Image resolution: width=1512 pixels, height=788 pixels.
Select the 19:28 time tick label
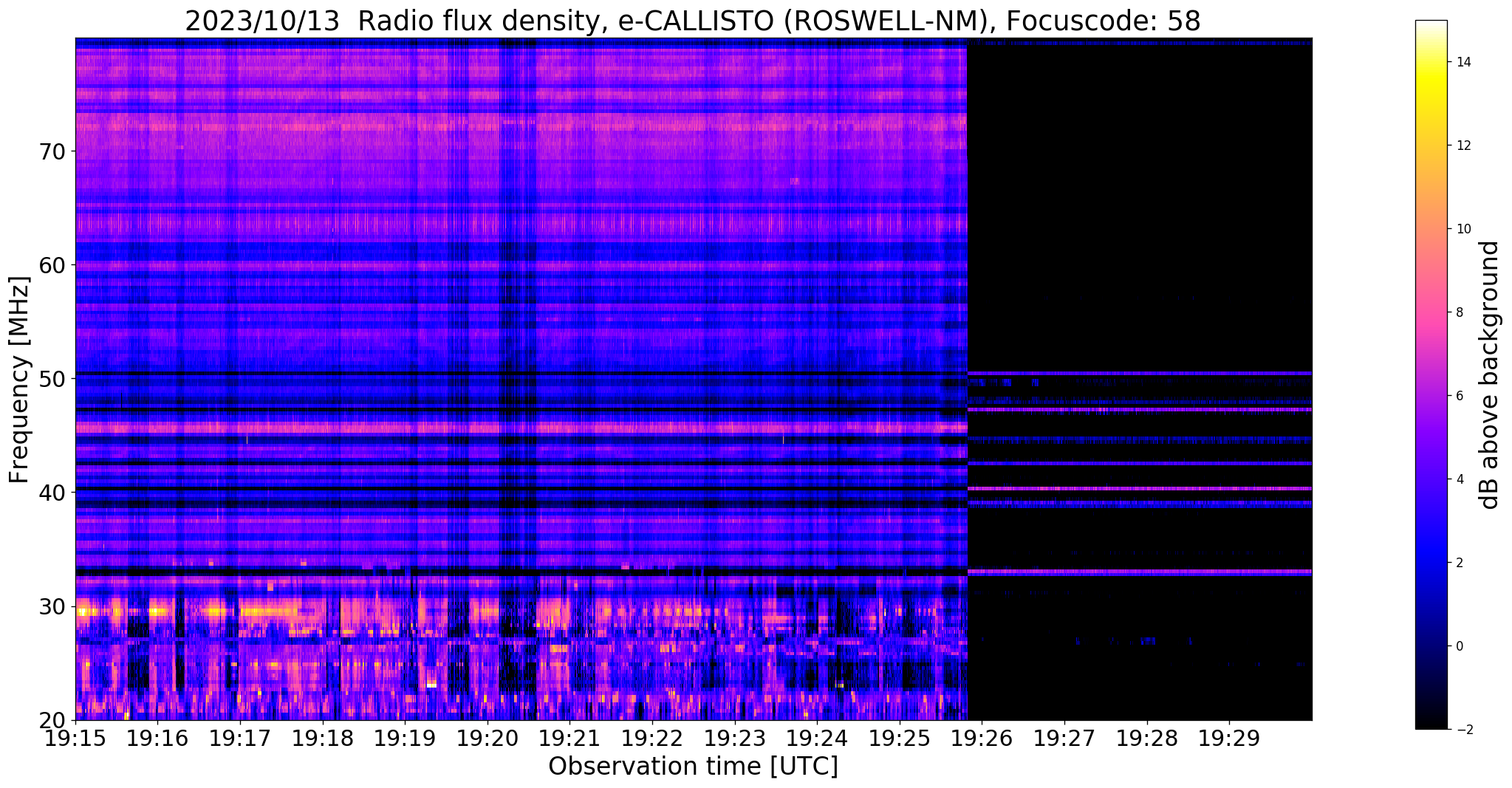pos(1147,738)
